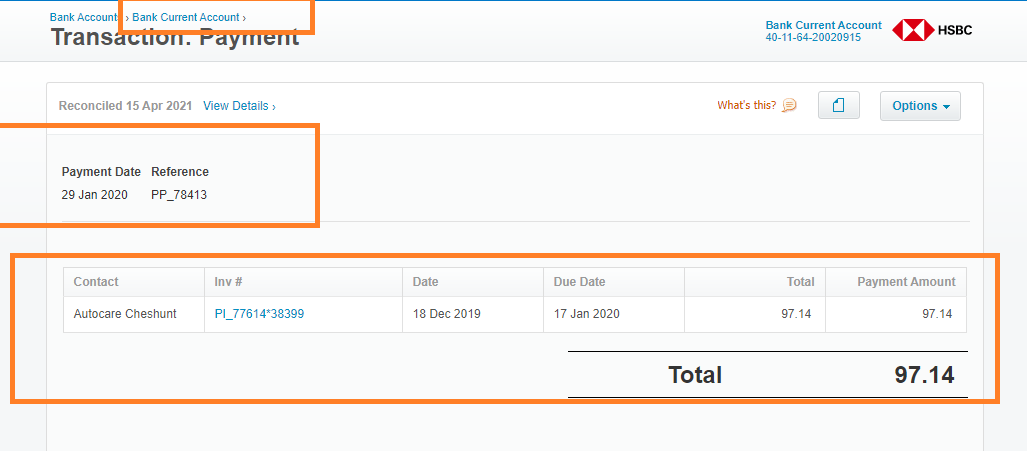Image resolution: width=1027 pixels, height=451 pixels.
Task: Open invoice PI_77614*38399
Action: pos(259,313)
